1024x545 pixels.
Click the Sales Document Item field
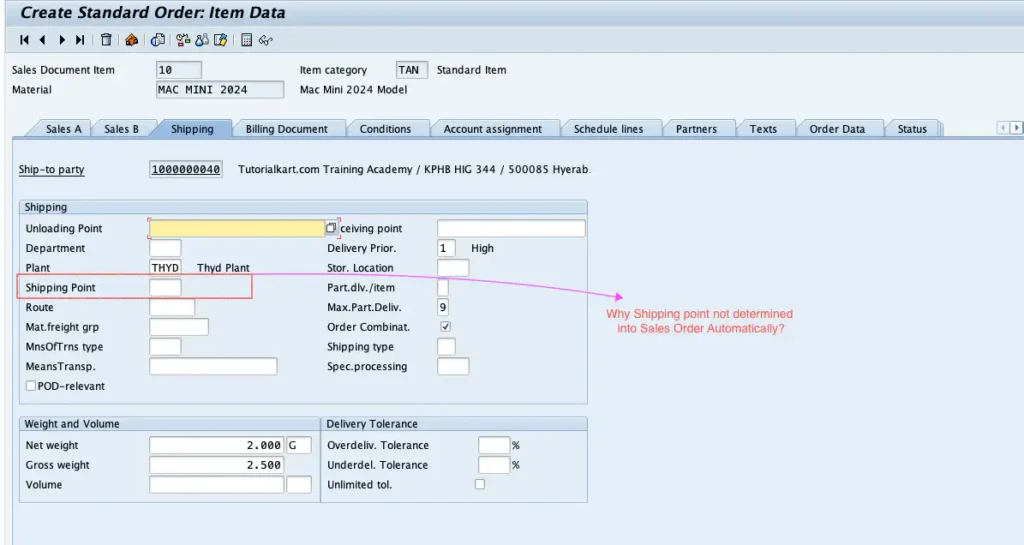tap(179, 70)
